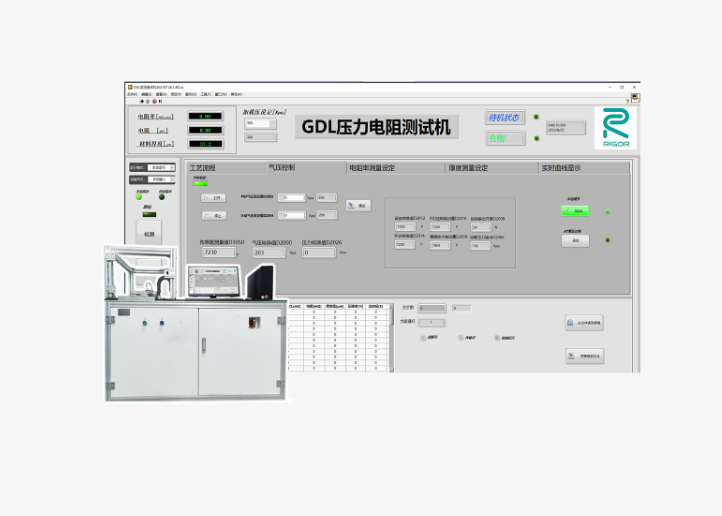Click the green indicator beside 待机状态

tap(536, 118)
